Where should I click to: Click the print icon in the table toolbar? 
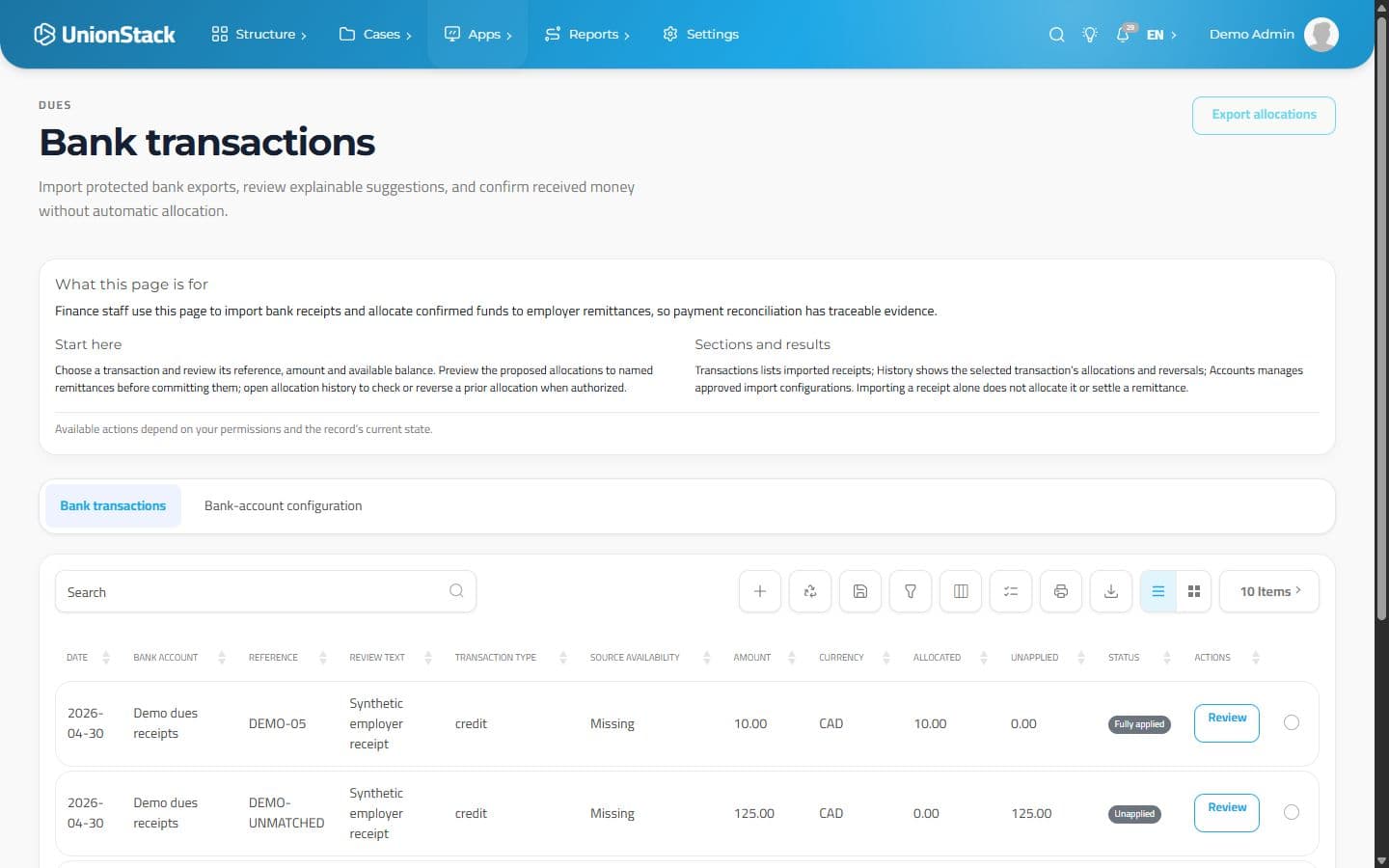click(1061, 591)
